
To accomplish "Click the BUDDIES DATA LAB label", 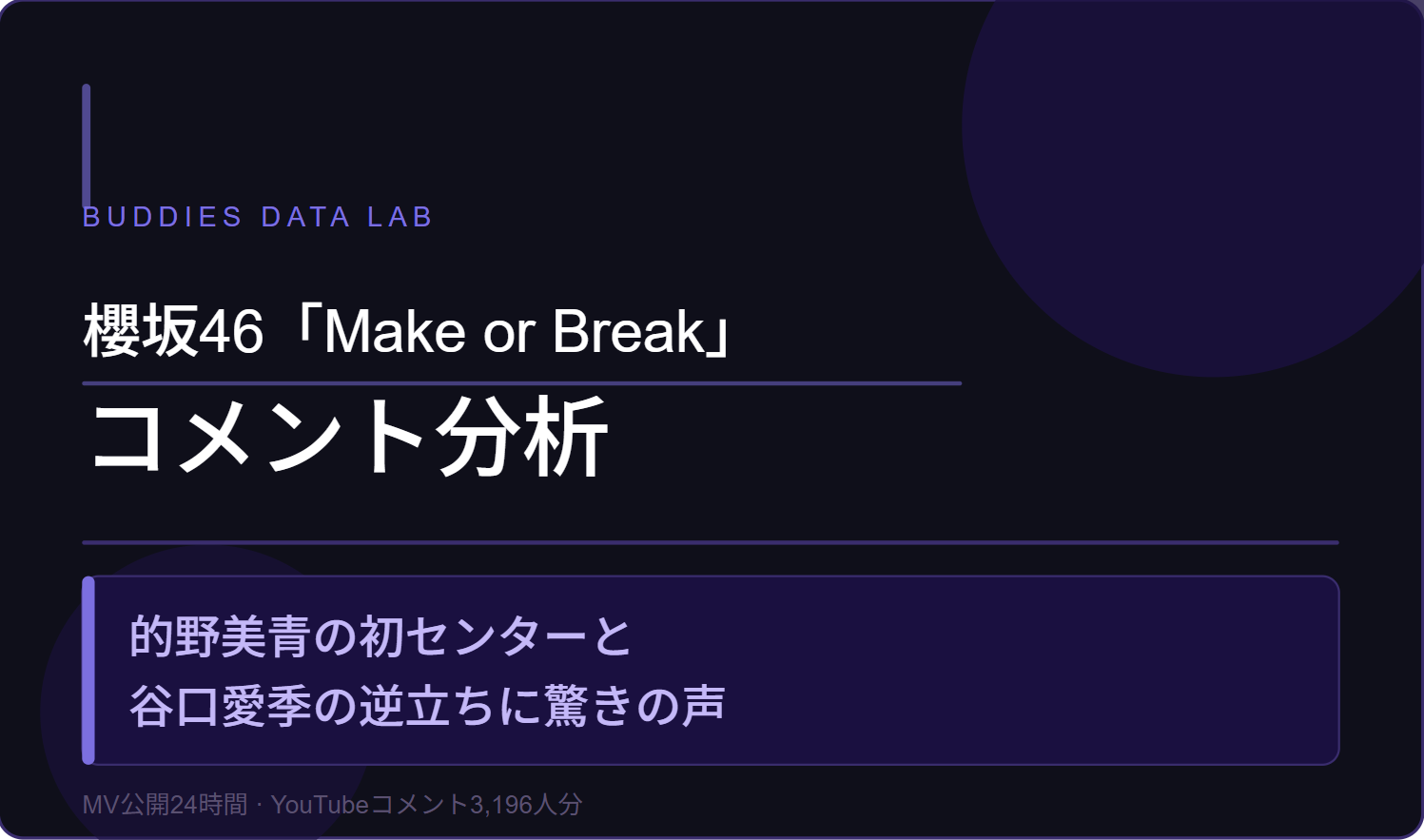I will [257, 217].
